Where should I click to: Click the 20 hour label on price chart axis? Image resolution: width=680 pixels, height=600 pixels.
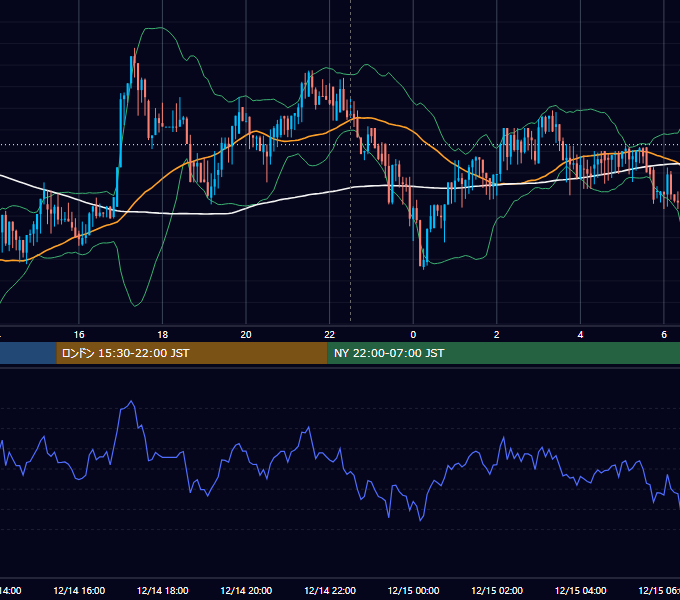click(246, 335)
